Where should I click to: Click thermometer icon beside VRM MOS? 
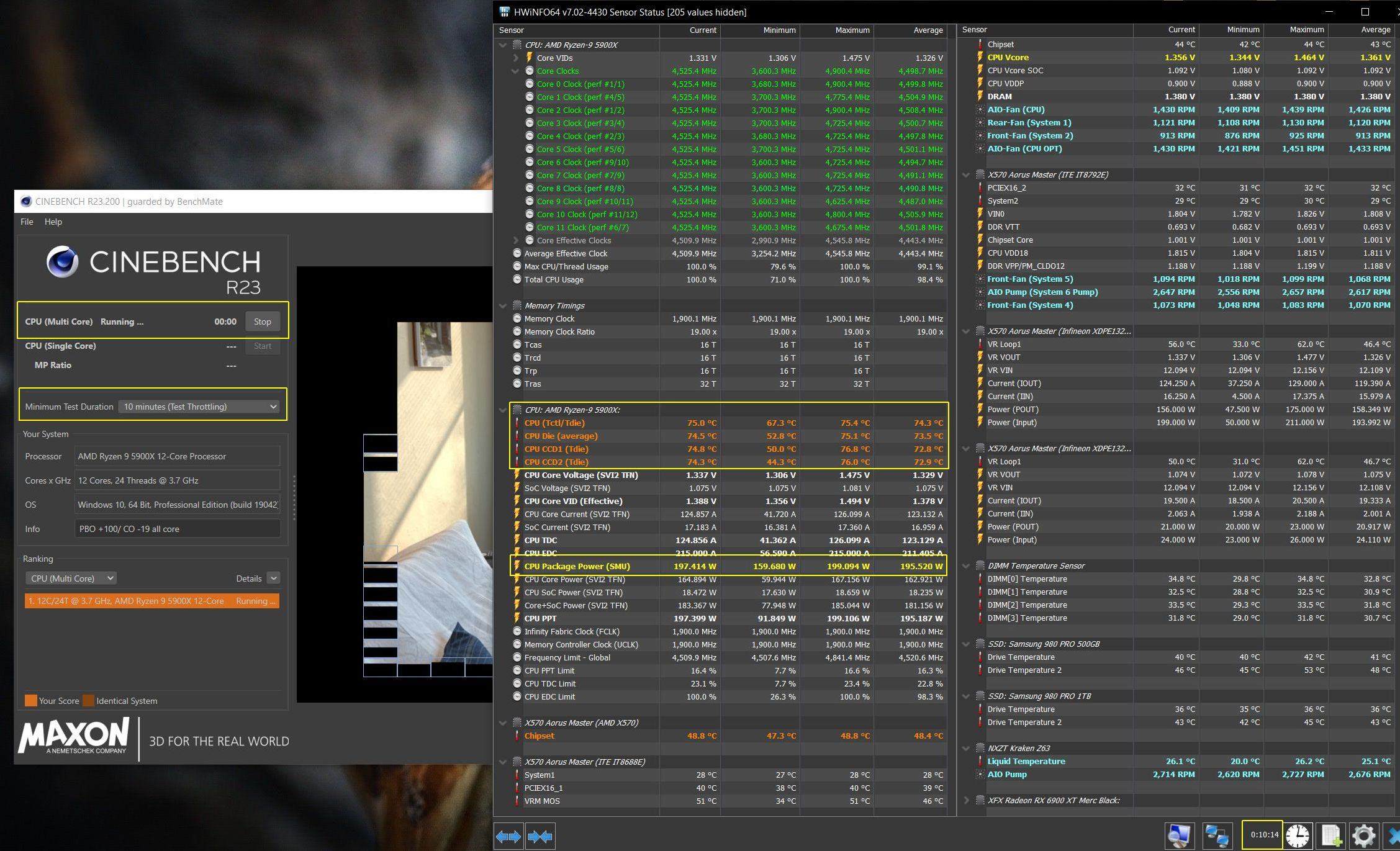[517, 801]
